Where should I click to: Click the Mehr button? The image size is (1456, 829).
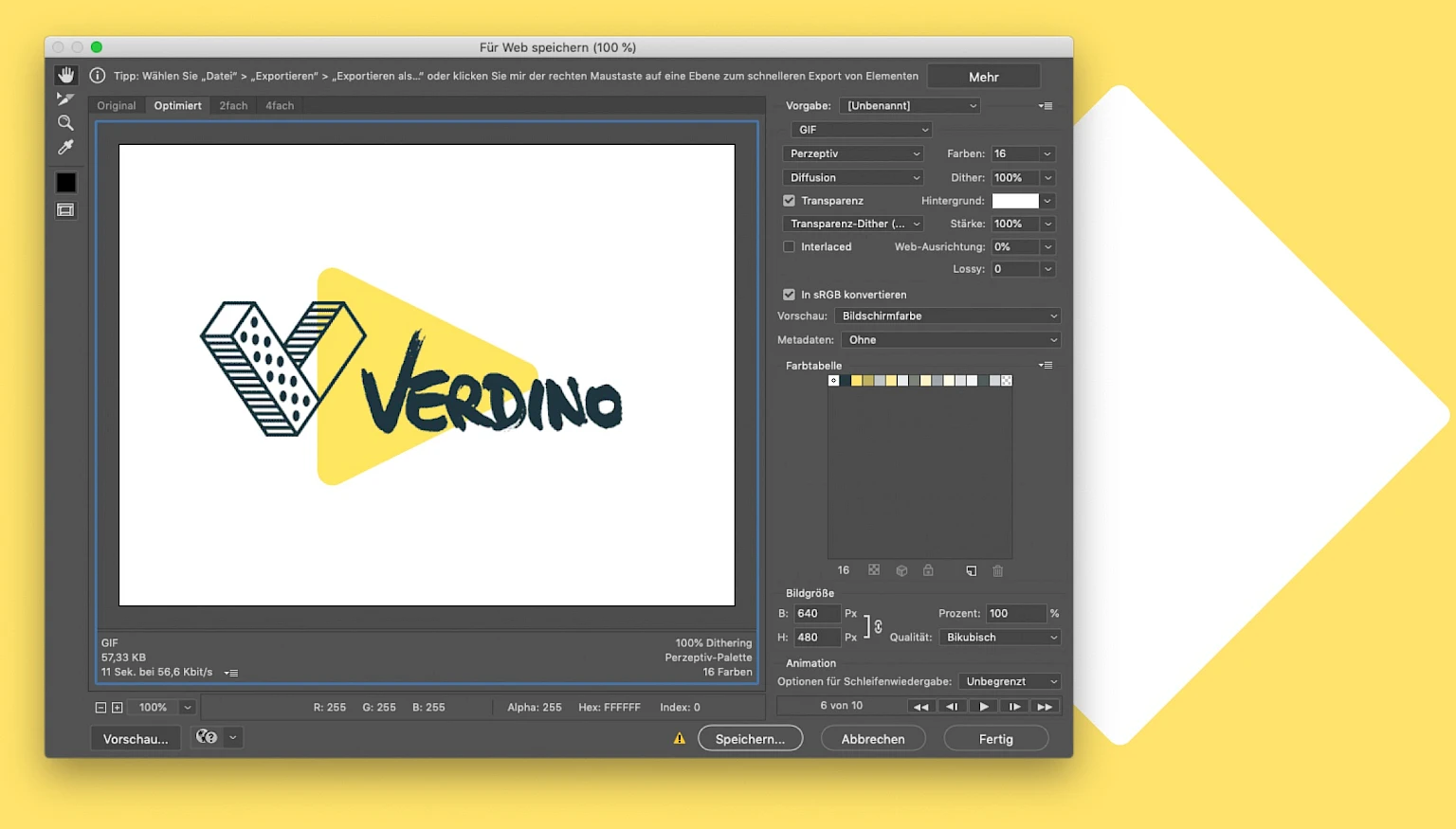984,77
